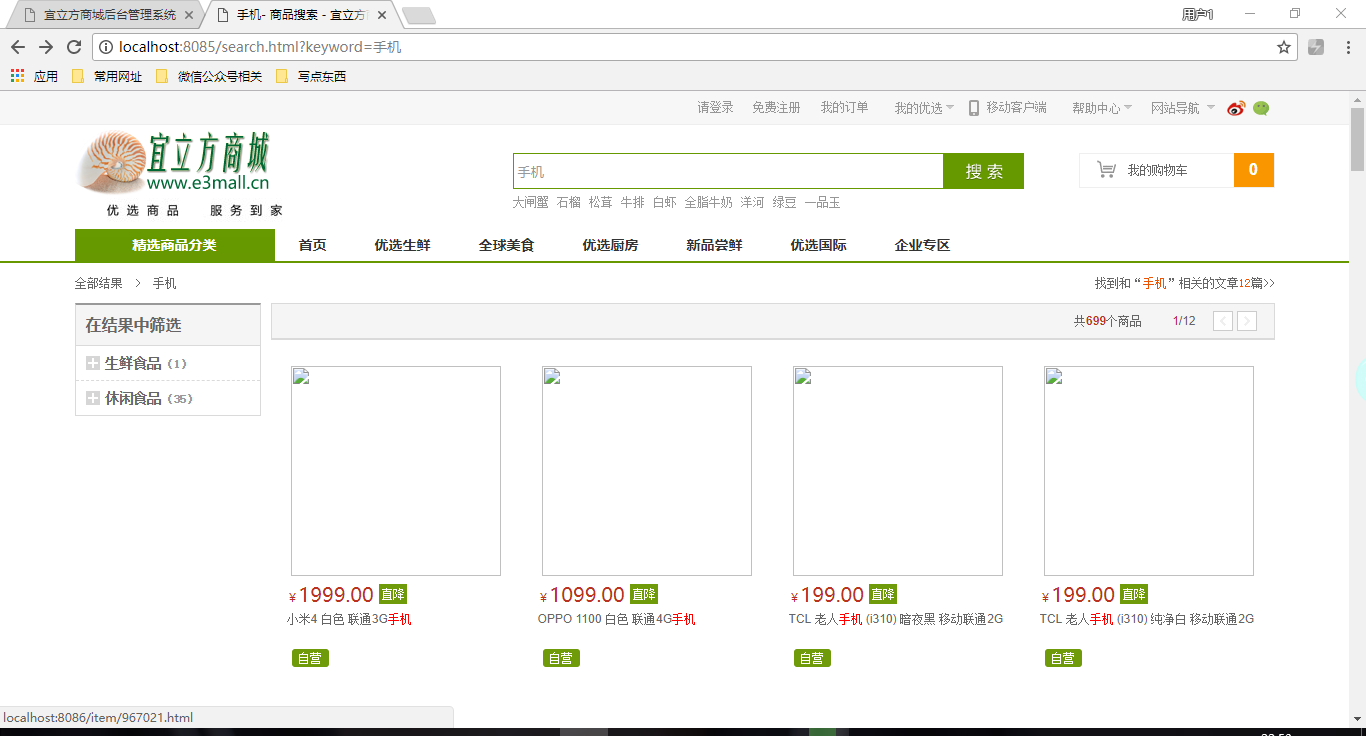Viewport: 1366px width, 736px height.
Task: Open the 帮助中心 dropdown
Action: click(x=1102, y=108)
